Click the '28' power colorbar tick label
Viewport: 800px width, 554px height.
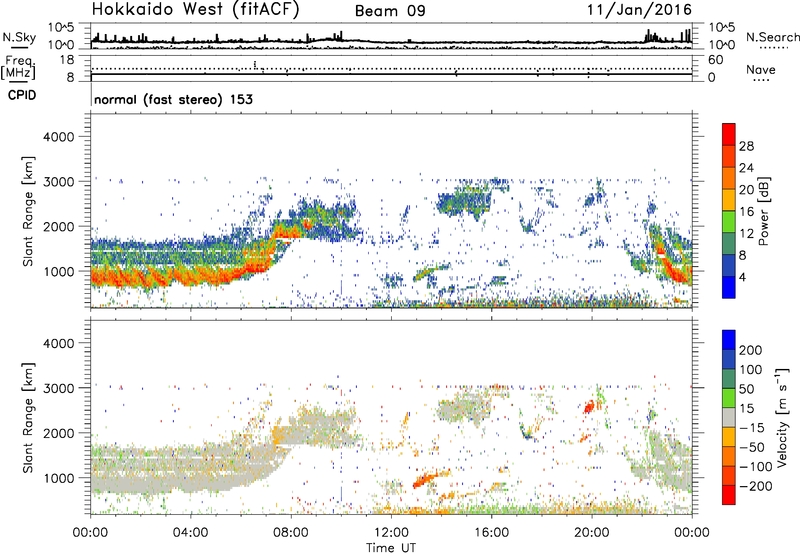coord(746,146)
